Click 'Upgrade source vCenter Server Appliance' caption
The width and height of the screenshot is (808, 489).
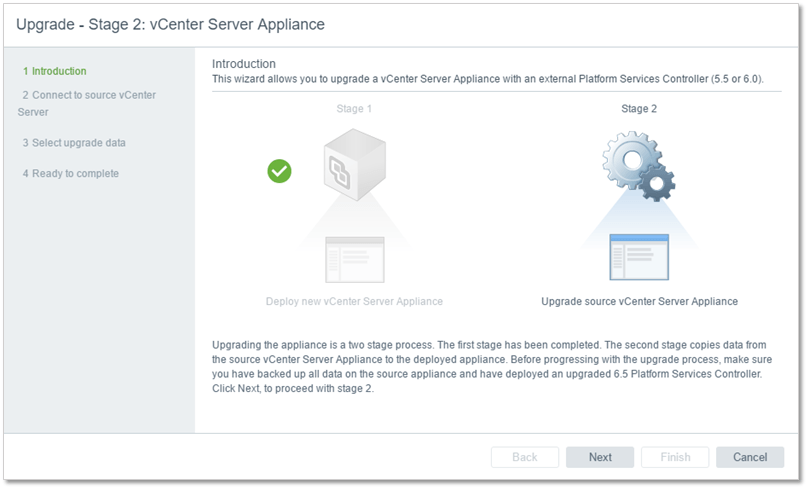(639, 301)
